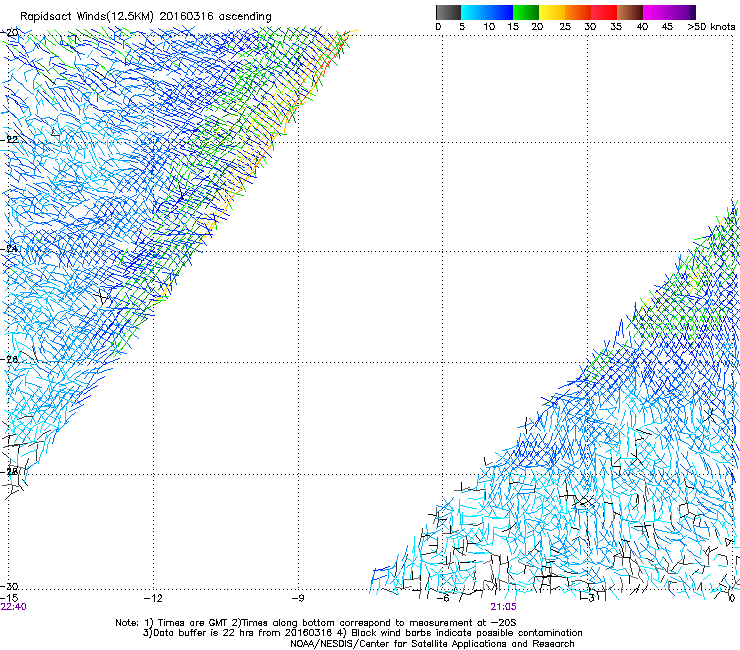Click the '-12' longitude axis label

[153, 598]
